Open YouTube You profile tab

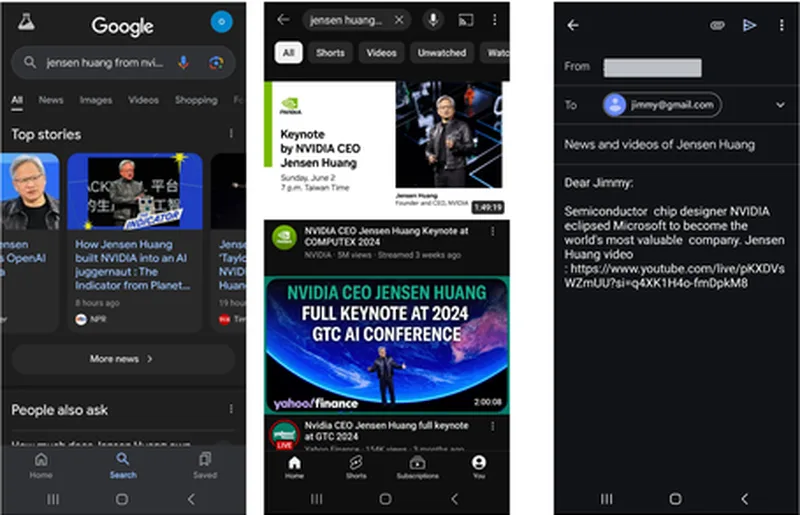tap(479, 467)
